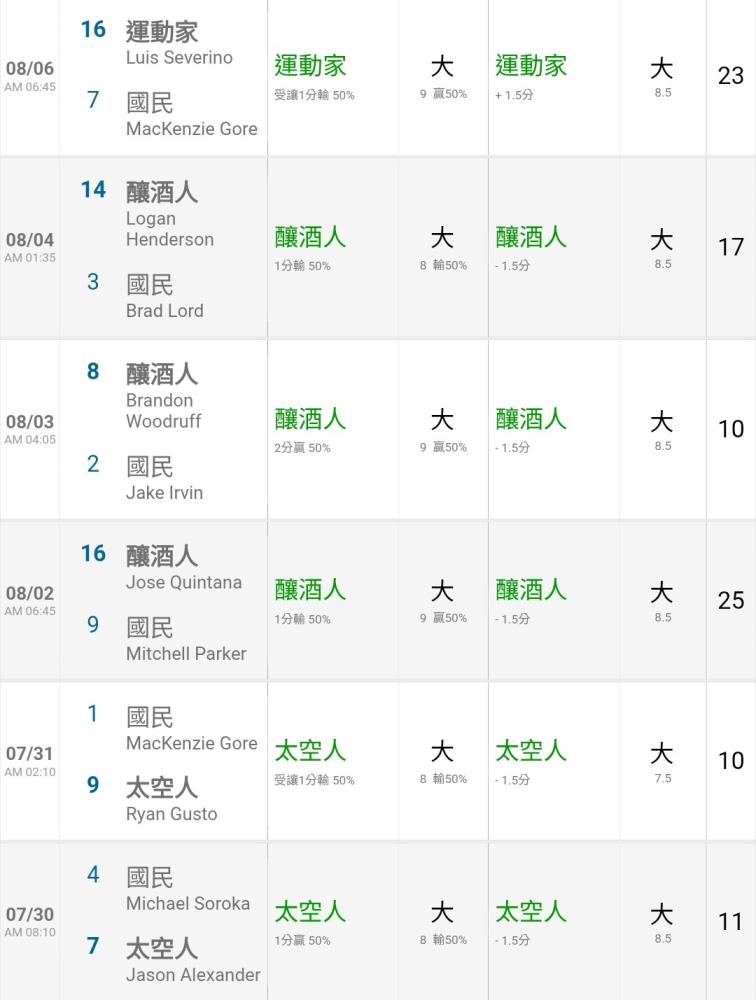The height and width of the screenshot is (1000, 756).
Task: Select score 7 for 太空人
Action: 93,945
